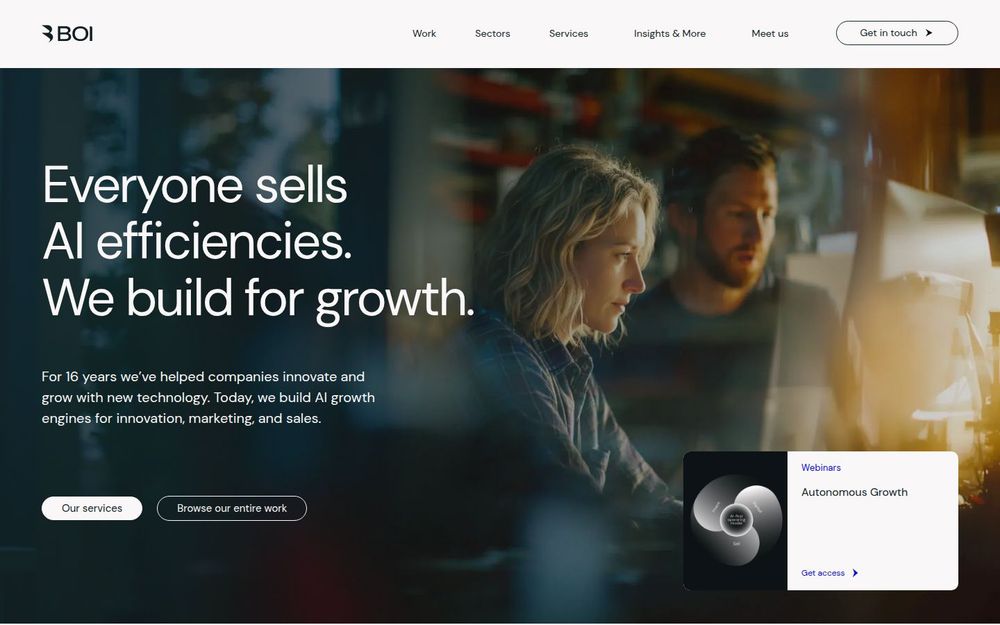Click the Get access link

tap(823, 573)
